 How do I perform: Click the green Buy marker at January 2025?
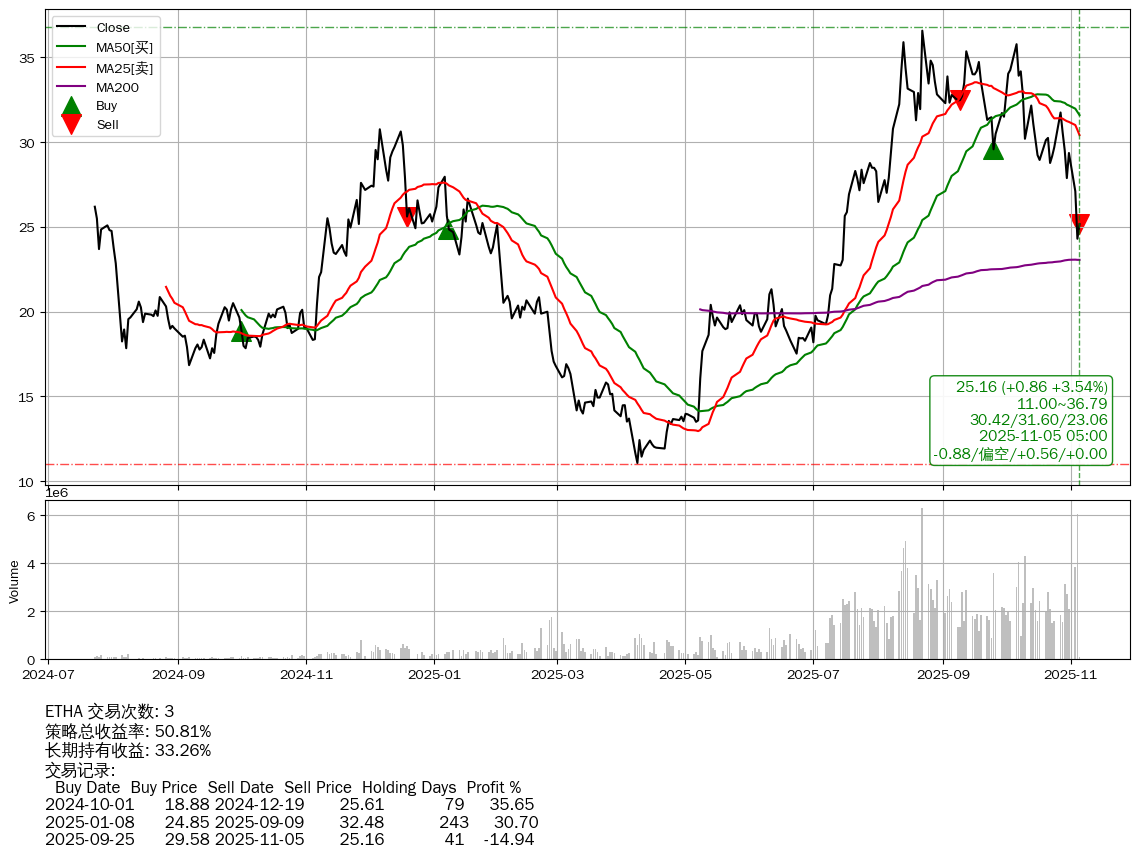coord(448,229)
